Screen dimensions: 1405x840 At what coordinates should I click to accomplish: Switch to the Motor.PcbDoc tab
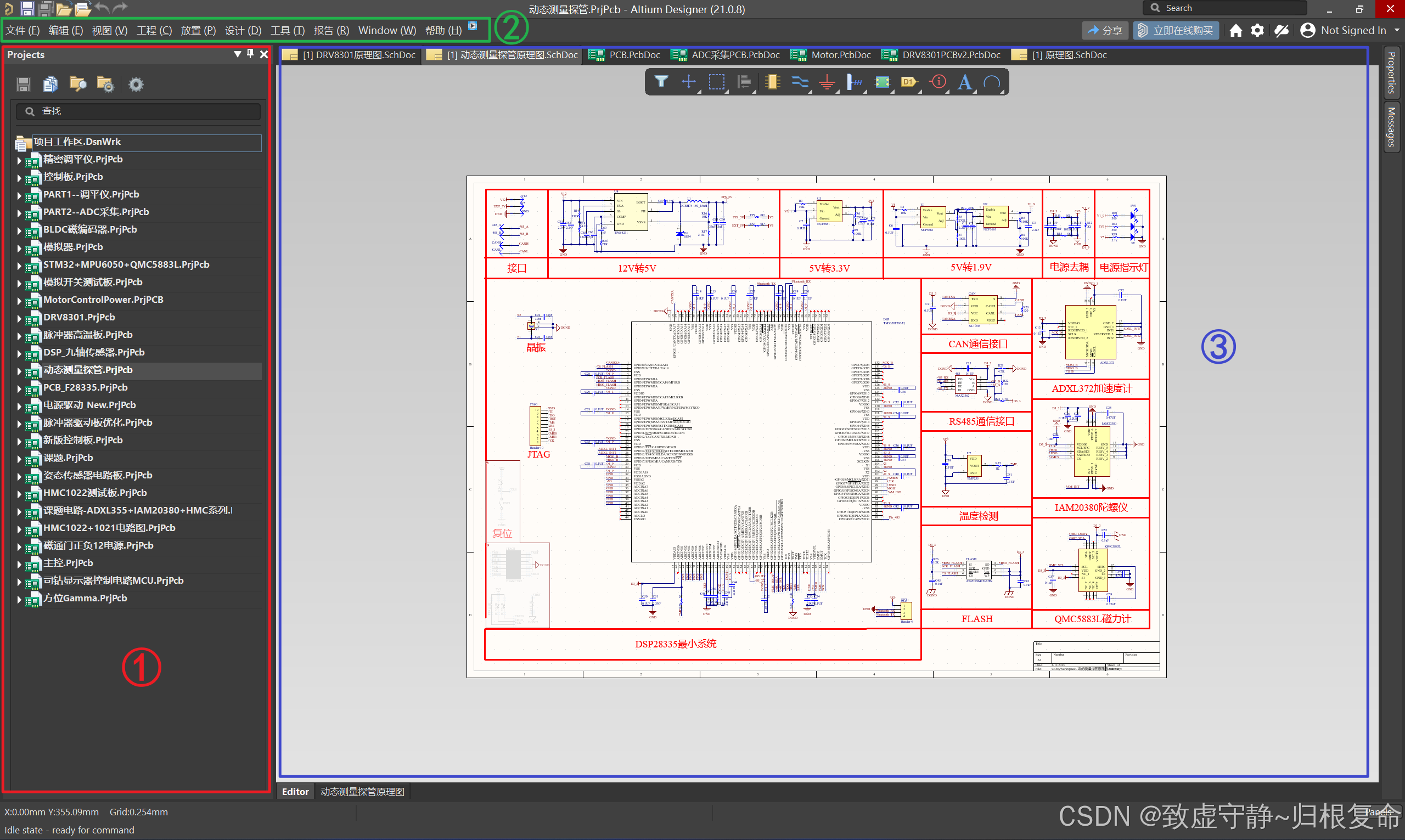point(830,55)
